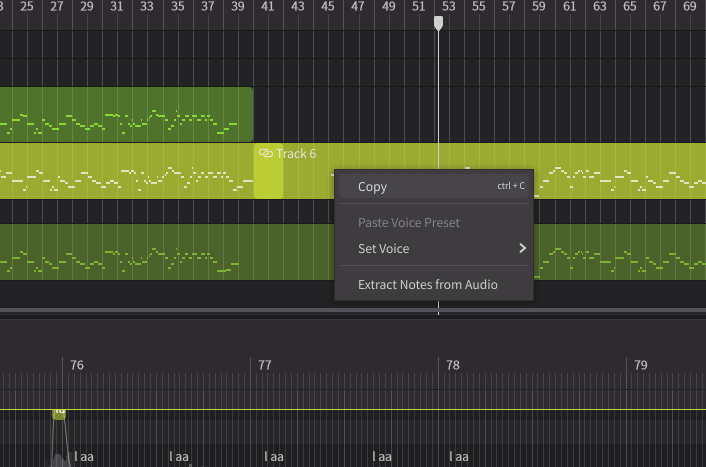Click the ctrl + C shortcut hint

(x=511, y=186)
